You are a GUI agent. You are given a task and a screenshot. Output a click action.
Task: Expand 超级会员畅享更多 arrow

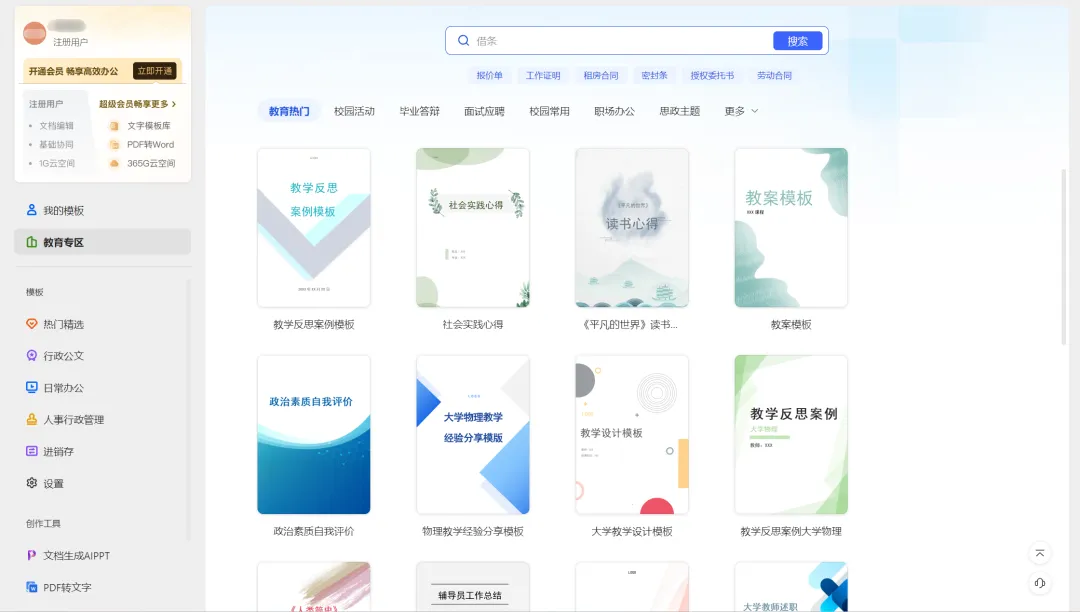click(x=174, y=104)
